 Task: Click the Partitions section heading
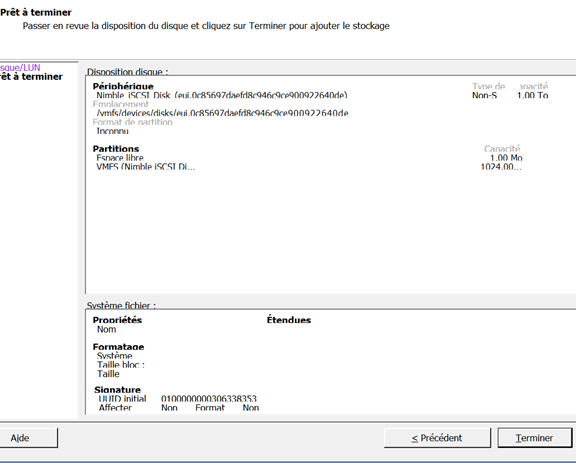click(116, 149)
